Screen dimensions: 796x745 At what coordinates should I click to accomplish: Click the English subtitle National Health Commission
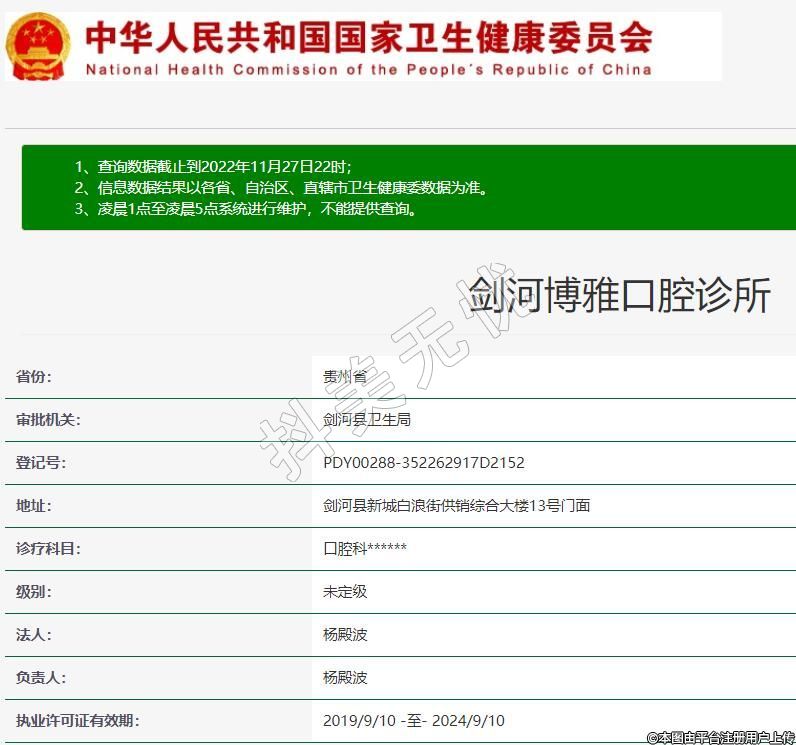368,70
